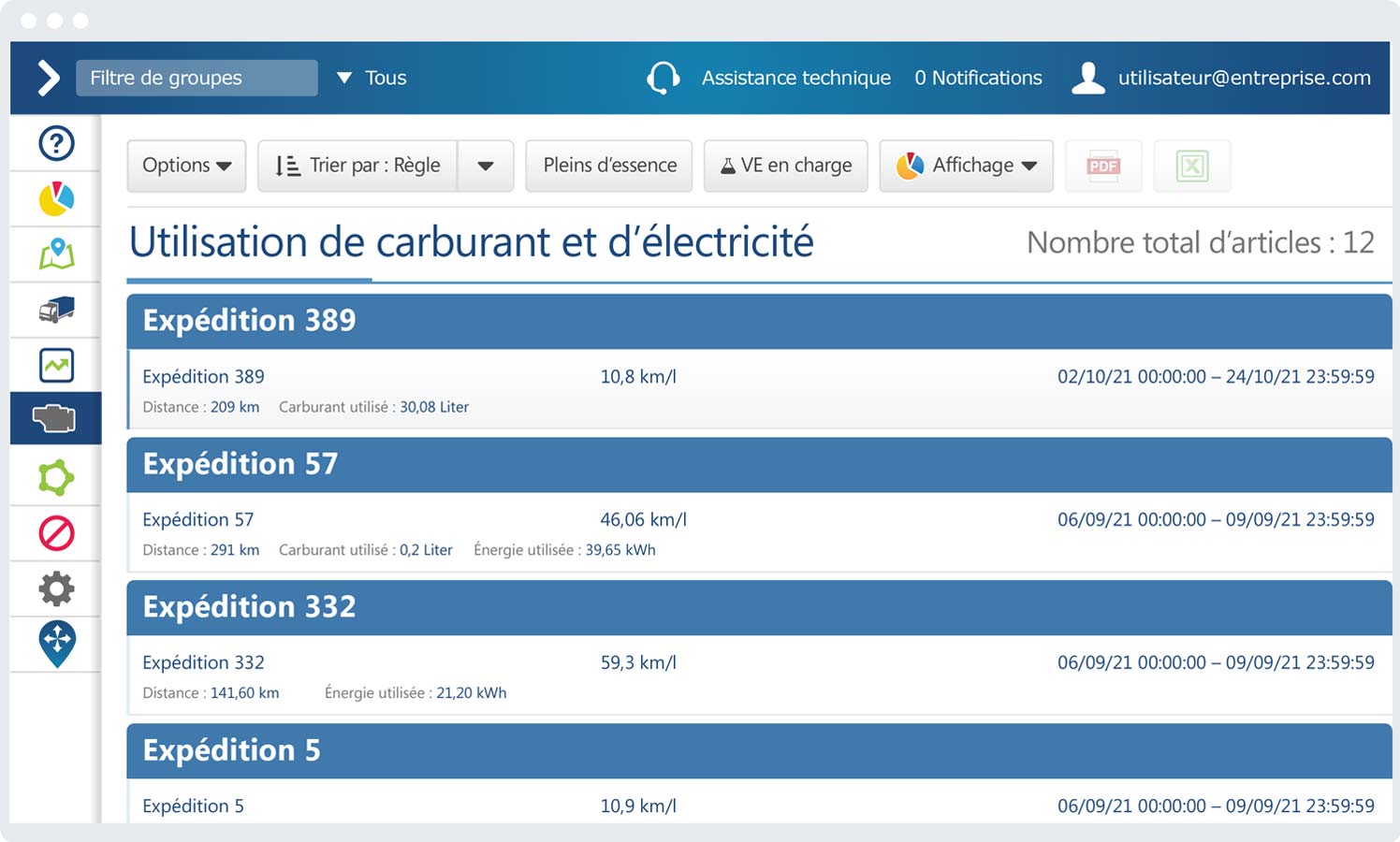1400x842 pixels.
Task: Toggle the Pleins d'essence filter
Action: click(609, 166)
